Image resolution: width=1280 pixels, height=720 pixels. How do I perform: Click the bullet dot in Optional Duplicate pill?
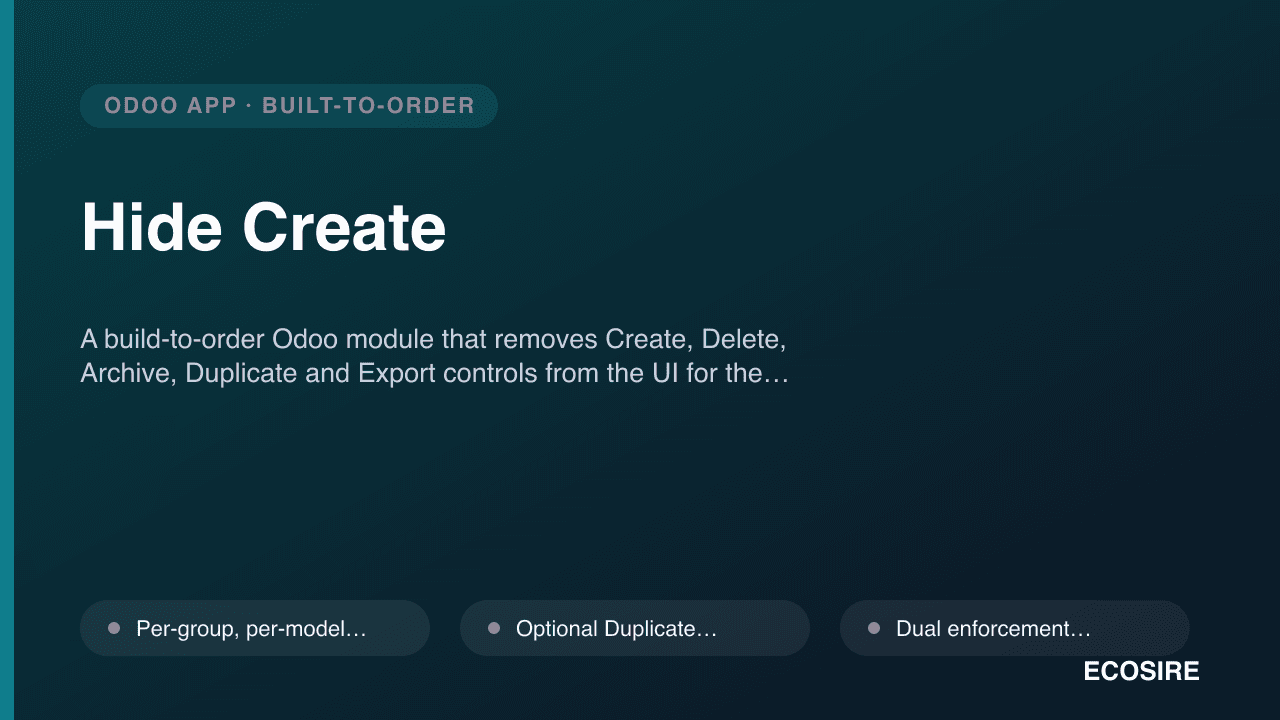[x=494, y=628]
